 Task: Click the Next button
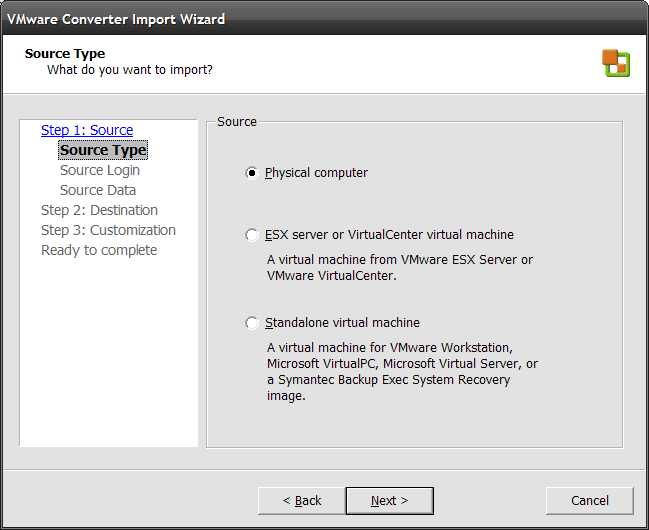390,501
